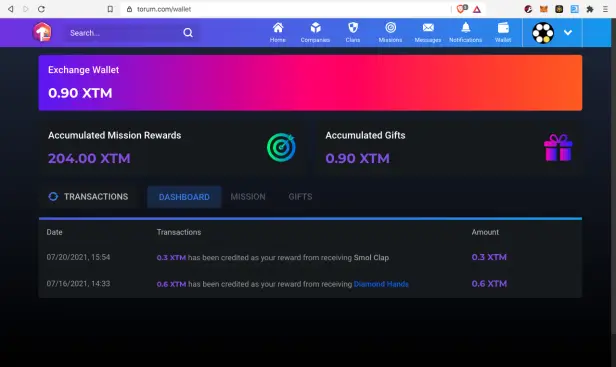Click the Exchange Wallet 0.90 XTM balance
The image size is (616, 367).
click(x=80, y=93)
